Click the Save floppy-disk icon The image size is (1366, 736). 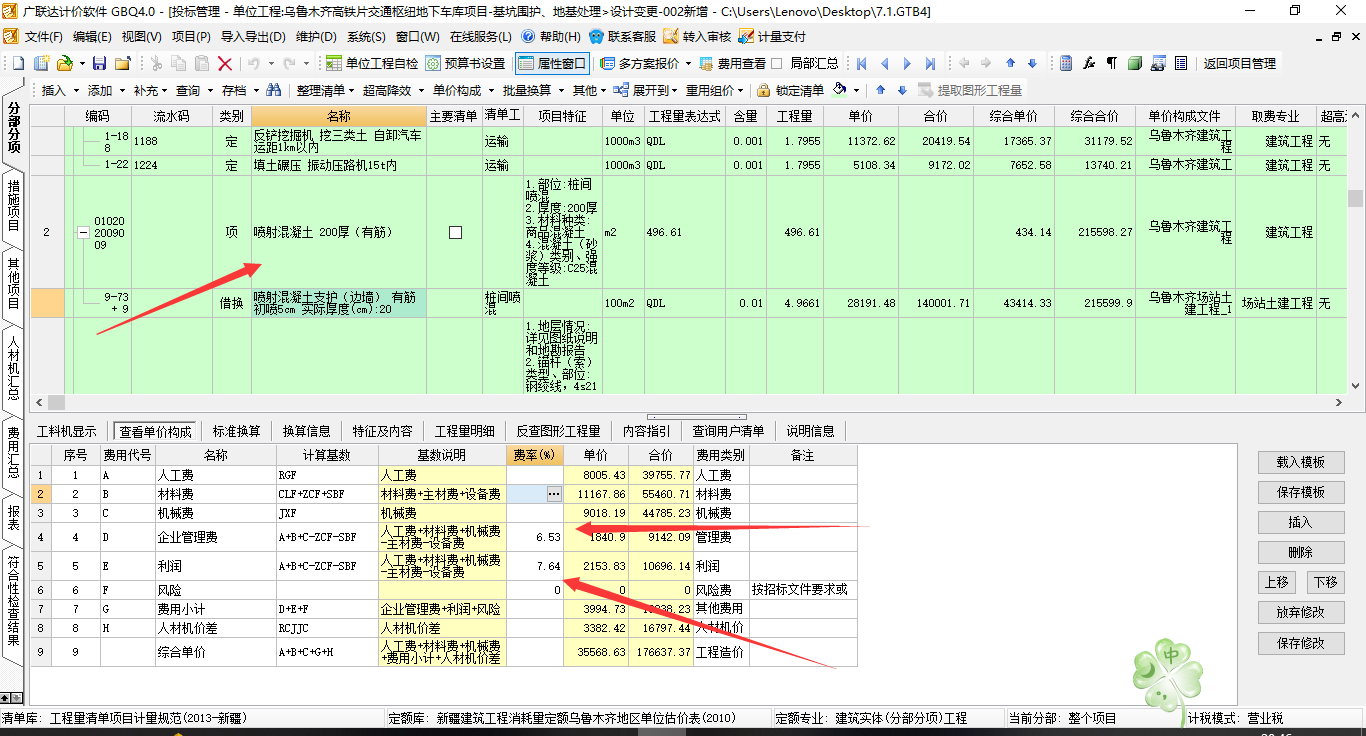(99, 63)
